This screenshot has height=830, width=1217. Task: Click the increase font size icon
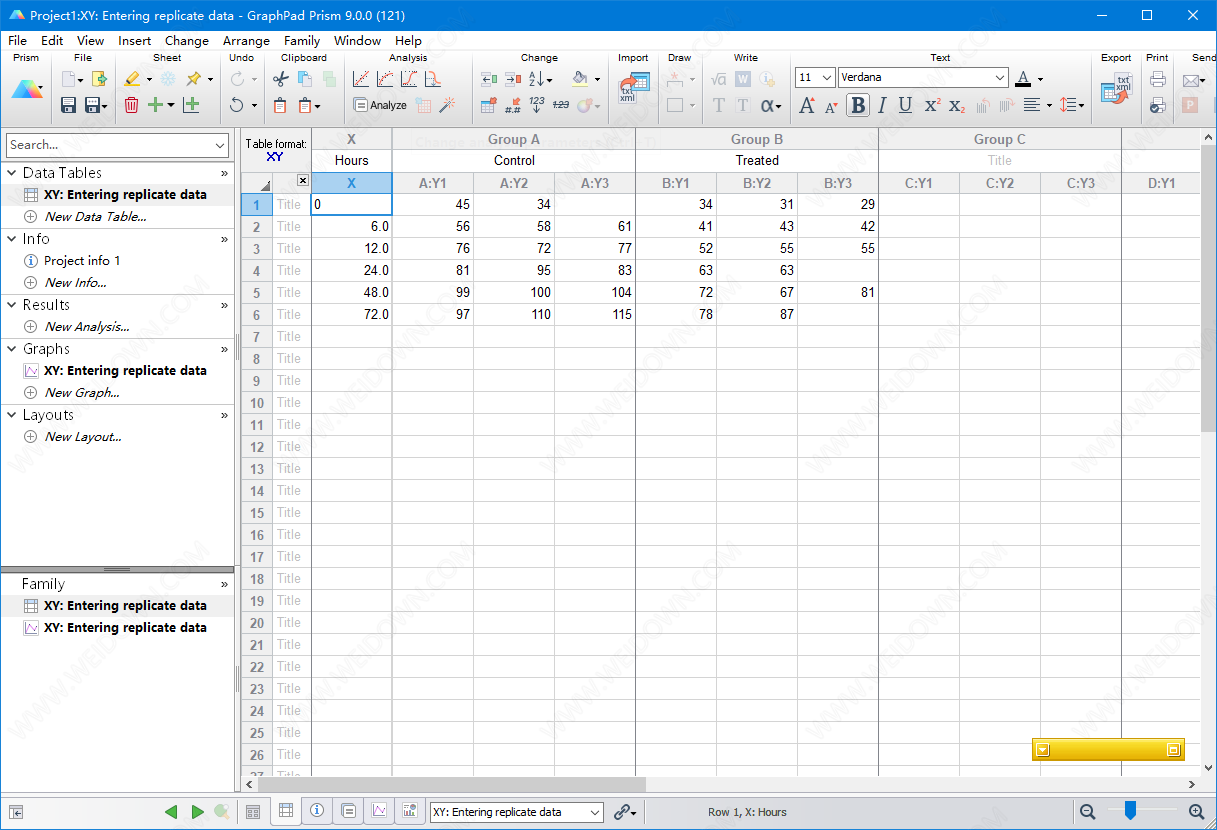pyautogui.click(x=808, y=105)
